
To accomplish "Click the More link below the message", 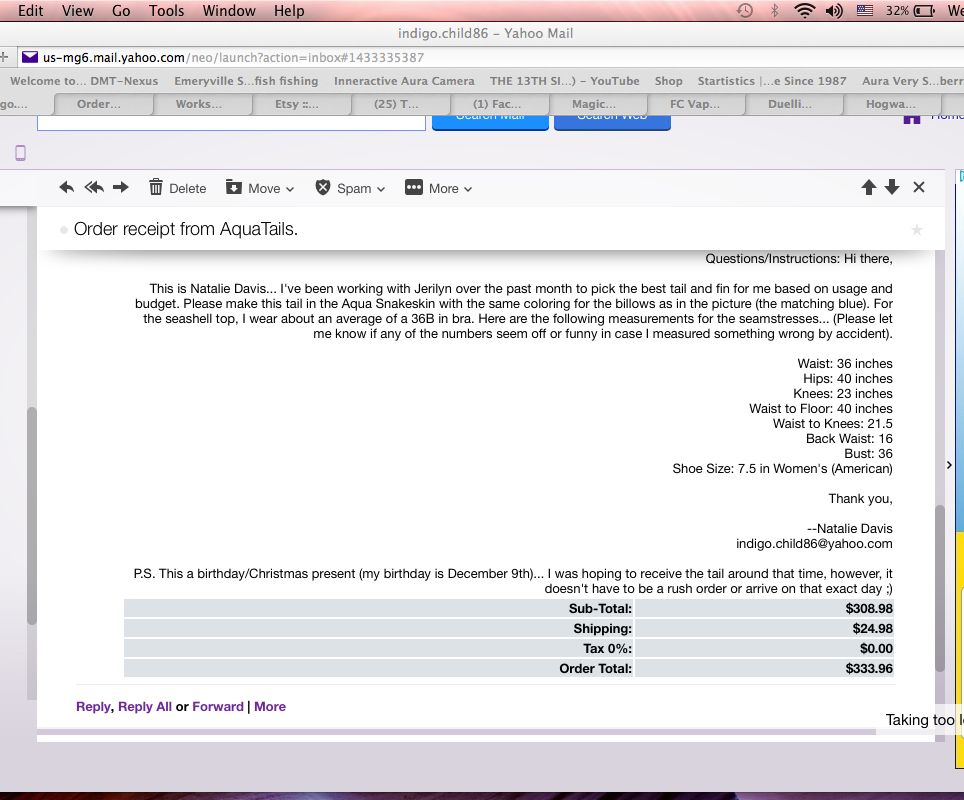I will coord(270,707).
